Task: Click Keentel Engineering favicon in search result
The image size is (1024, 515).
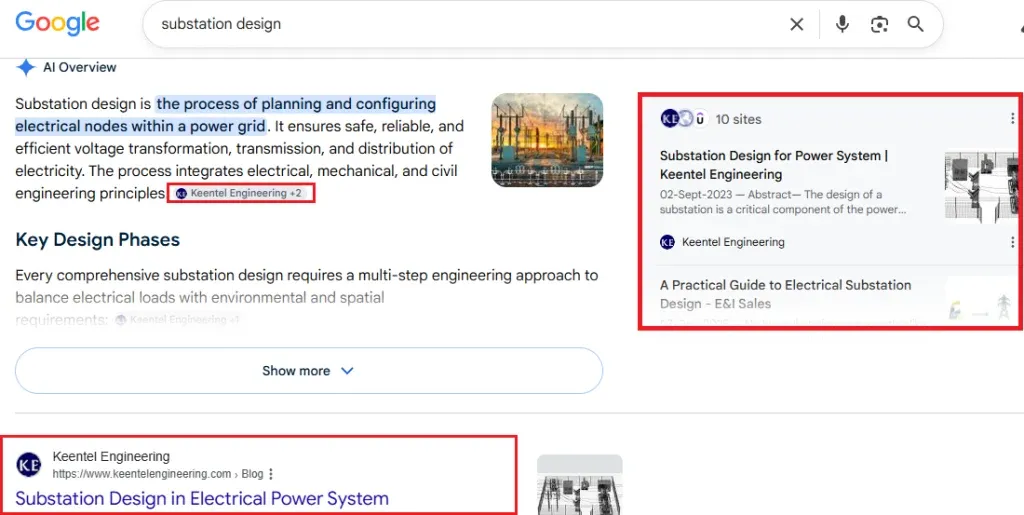Action: click(28, 465)
